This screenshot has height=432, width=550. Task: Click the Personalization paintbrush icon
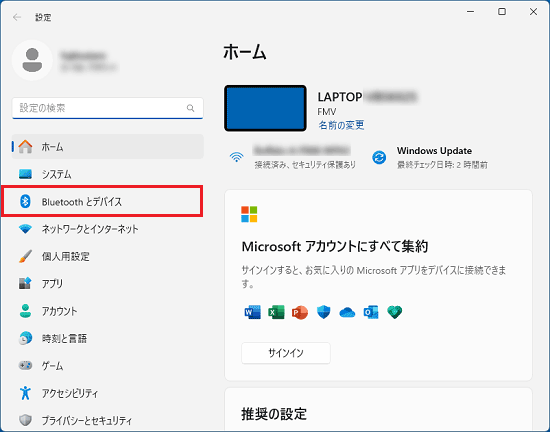25,256
